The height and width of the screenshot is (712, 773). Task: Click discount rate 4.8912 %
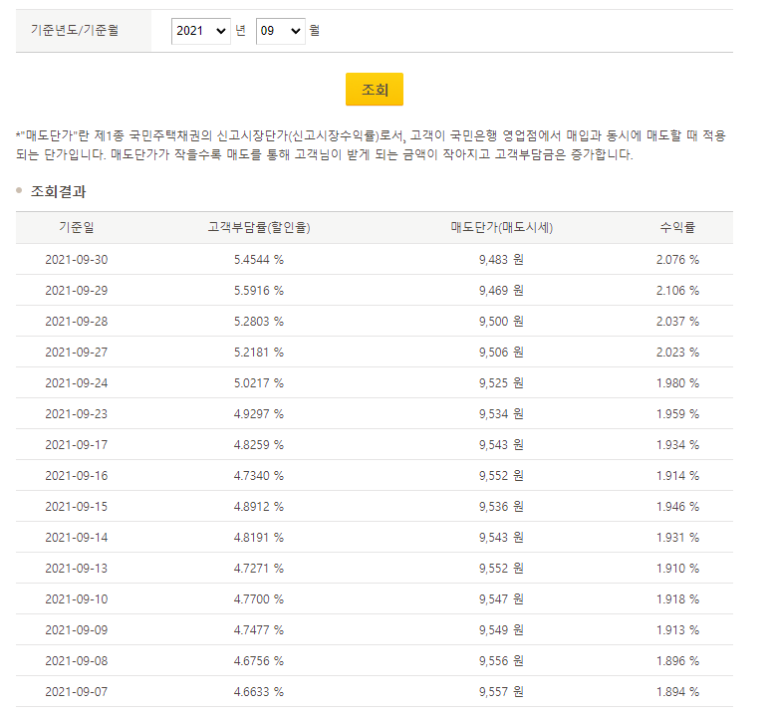259,507
